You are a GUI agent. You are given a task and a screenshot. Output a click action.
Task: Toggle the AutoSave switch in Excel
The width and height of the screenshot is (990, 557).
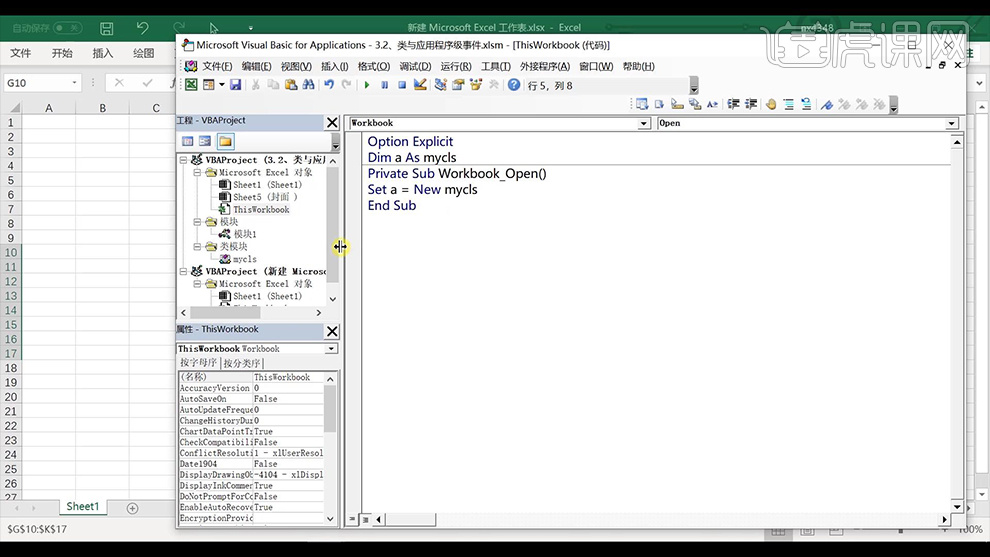coord(68,28)
